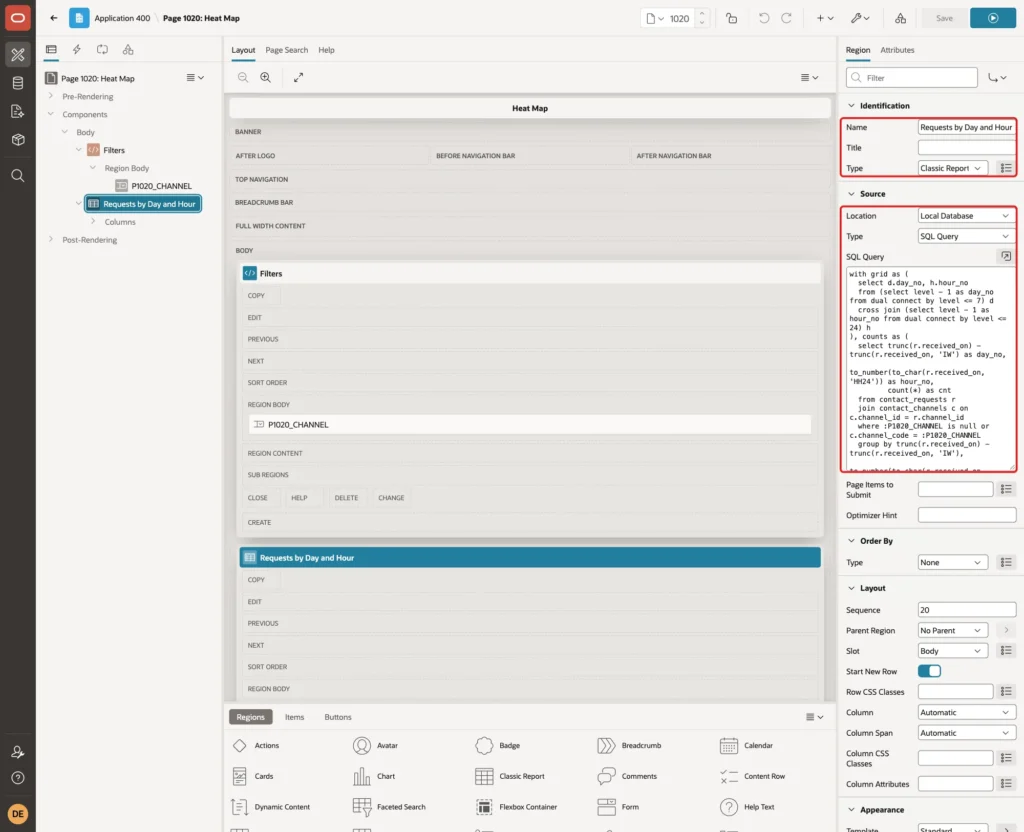
Task: Go back with the left arrow
Action: pos(54,18)
